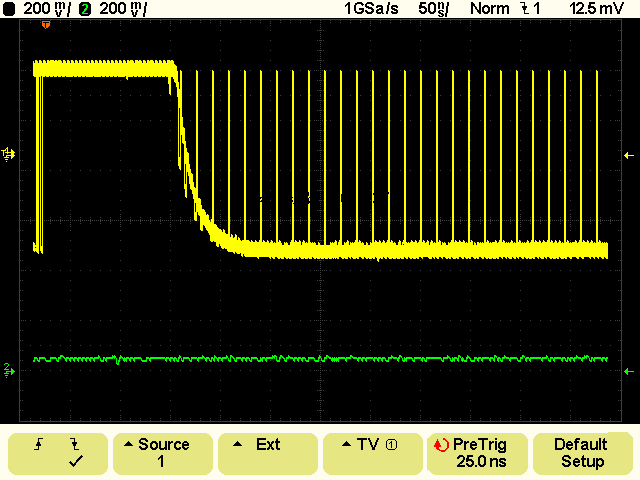The image size is (640, 480).
Task: Click the Norm trigger mode label
Action: pyautogui.click(x=490, y=9)
